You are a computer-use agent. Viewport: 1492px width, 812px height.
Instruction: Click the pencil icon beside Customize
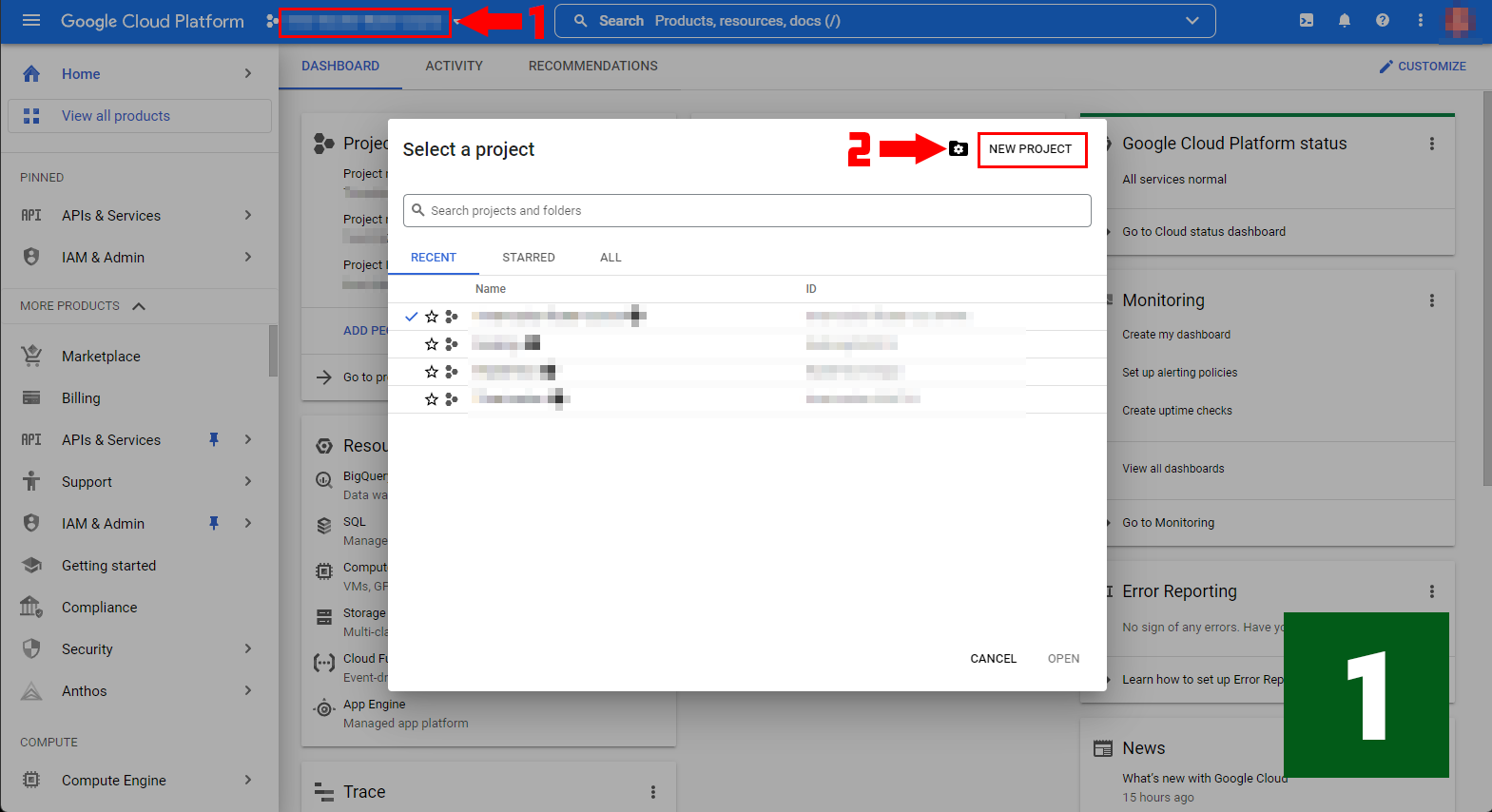1386,67
